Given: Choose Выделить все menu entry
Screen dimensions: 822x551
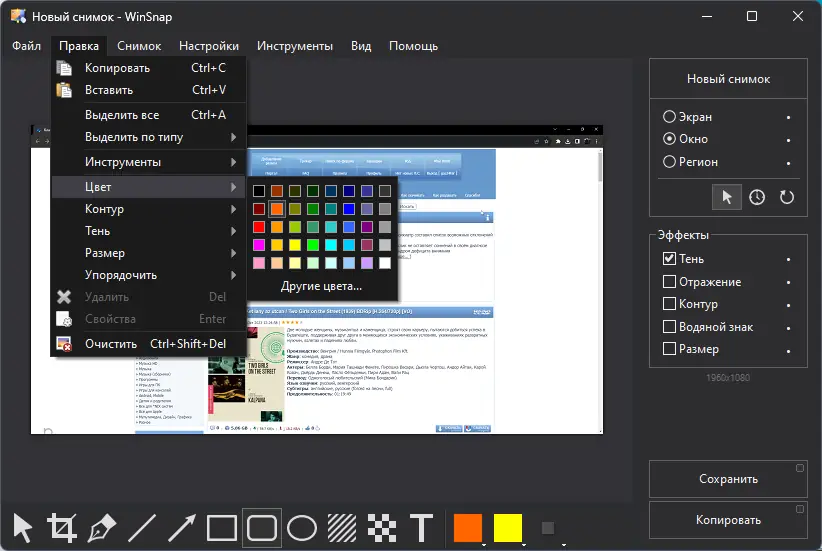Looking at the screenshot, I should (148, 115).
